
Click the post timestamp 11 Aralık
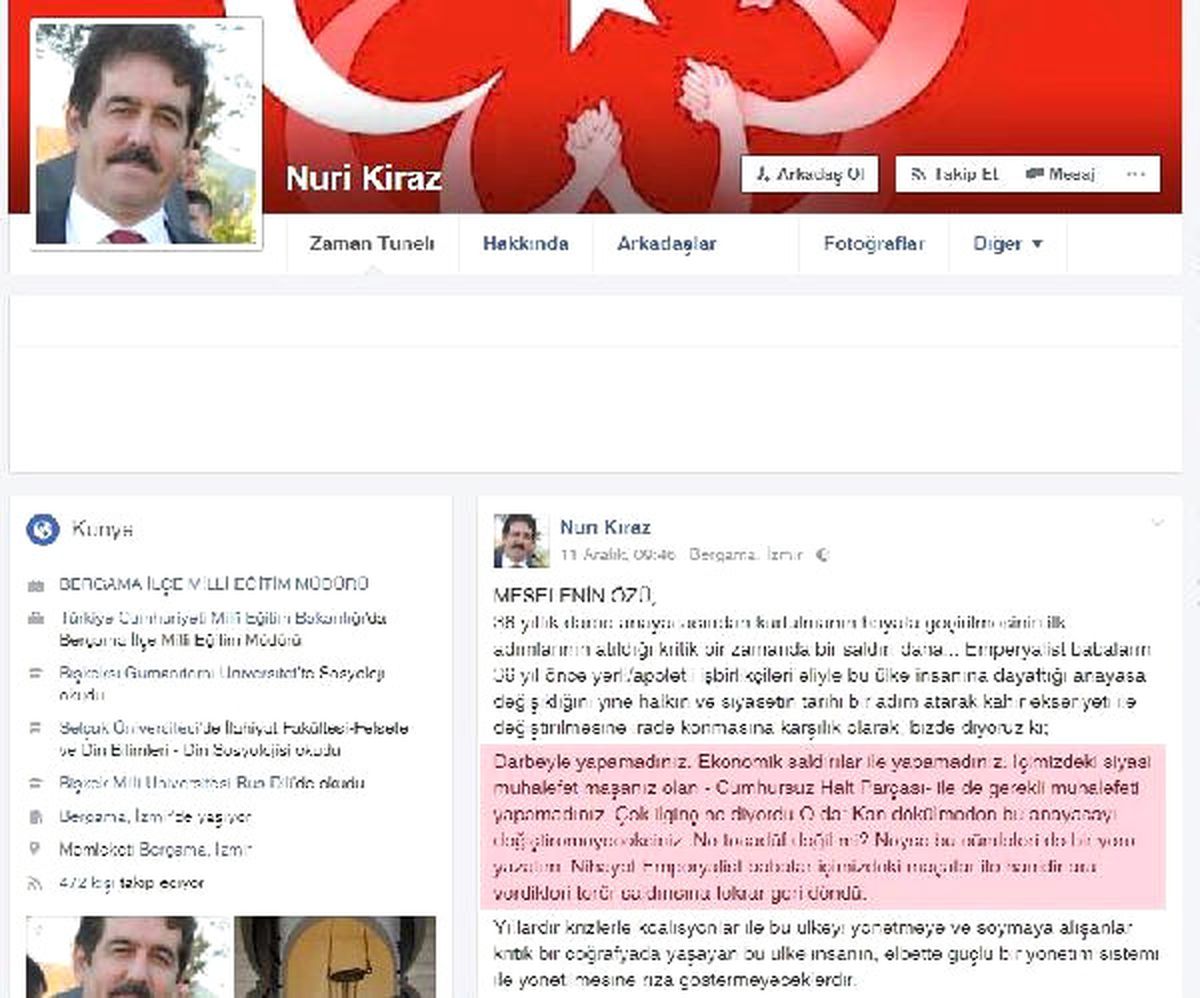click(x=618, y=554)
